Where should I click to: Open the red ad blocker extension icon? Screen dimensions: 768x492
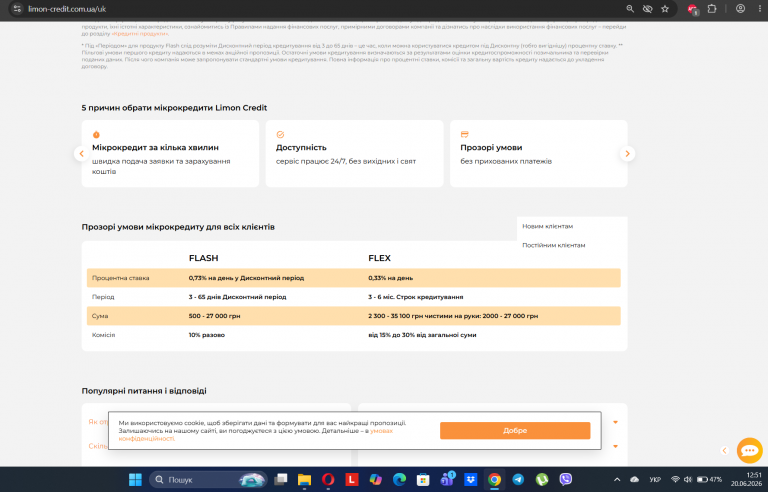pos(693,9)
